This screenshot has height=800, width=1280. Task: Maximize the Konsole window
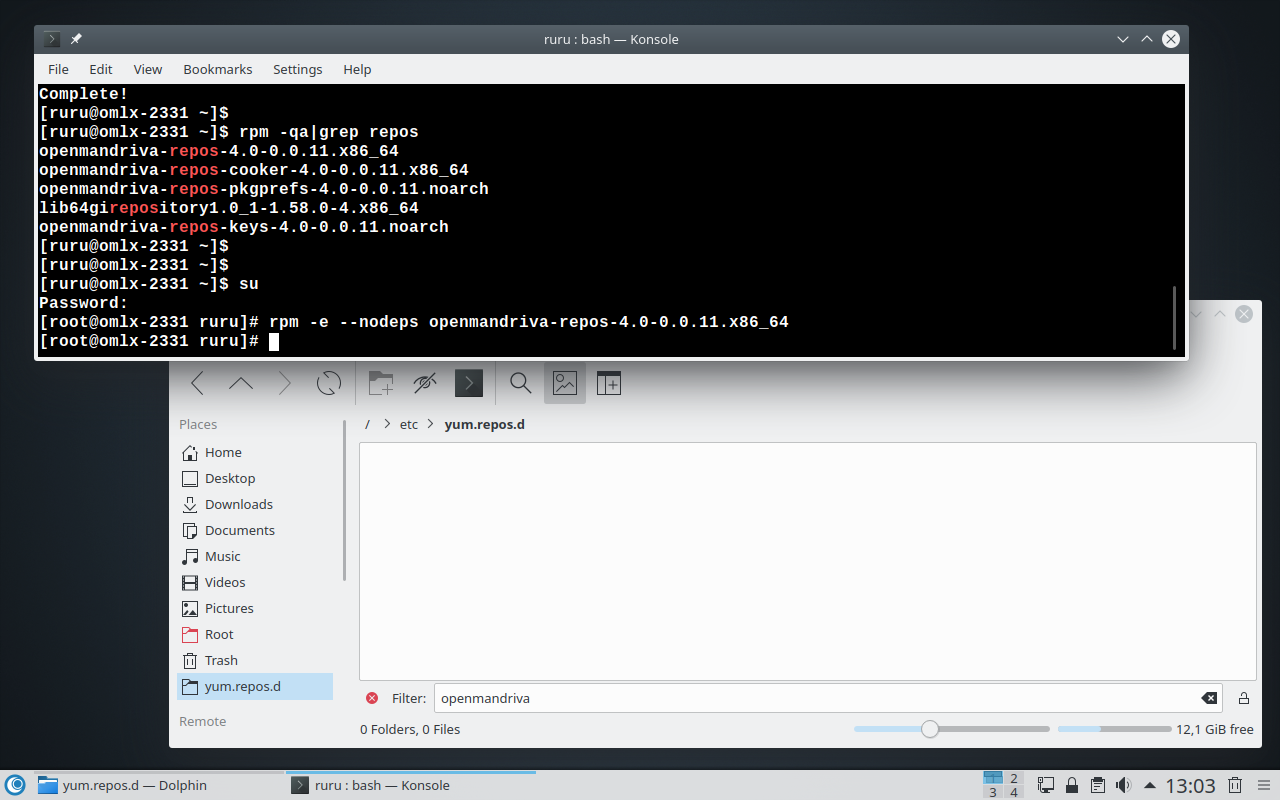(1147, 39)
